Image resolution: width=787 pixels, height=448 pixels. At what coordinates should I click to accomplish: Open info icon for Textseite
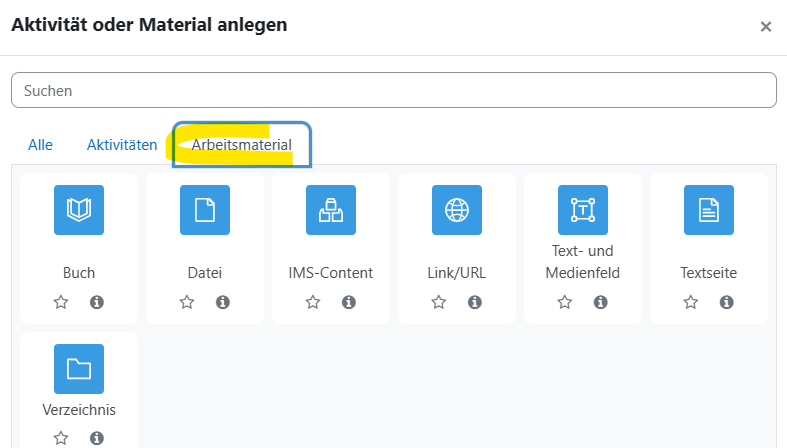(727, 302)
